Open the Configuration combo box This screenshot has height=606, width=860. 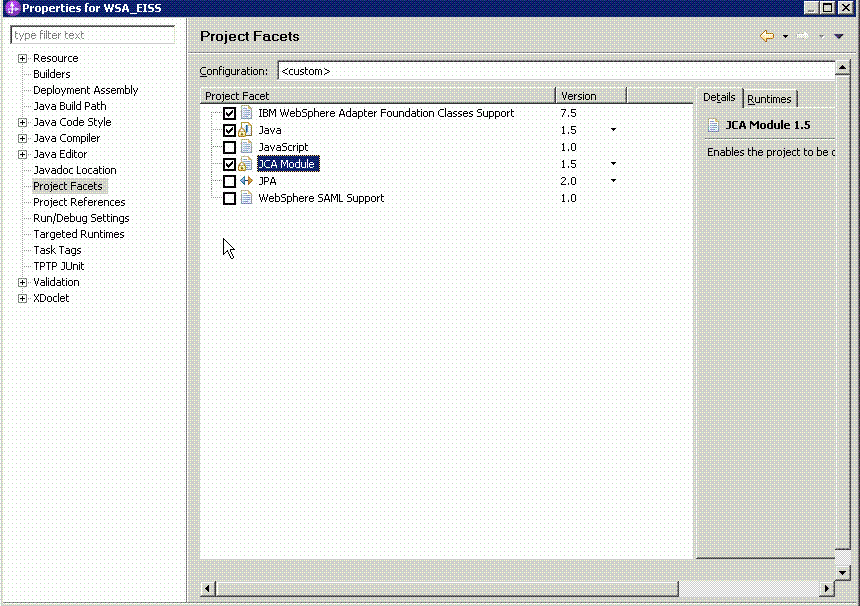556,71
